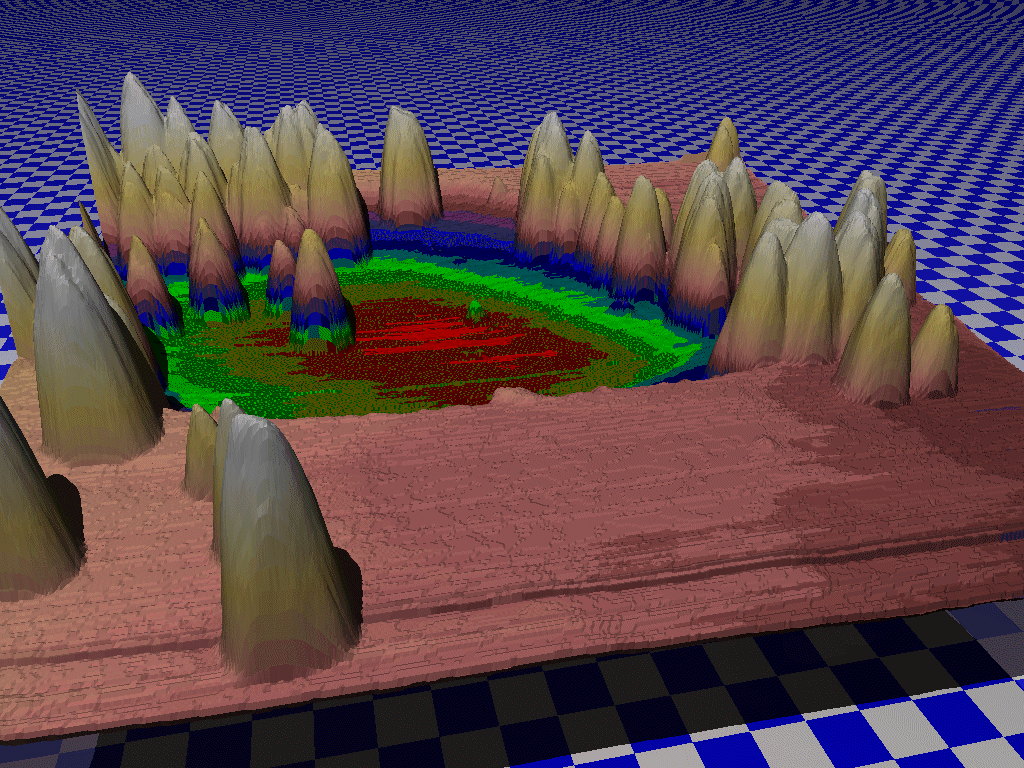Select the rightmost small cone on plateau
1024x768 pixels.
pos(935,355)
